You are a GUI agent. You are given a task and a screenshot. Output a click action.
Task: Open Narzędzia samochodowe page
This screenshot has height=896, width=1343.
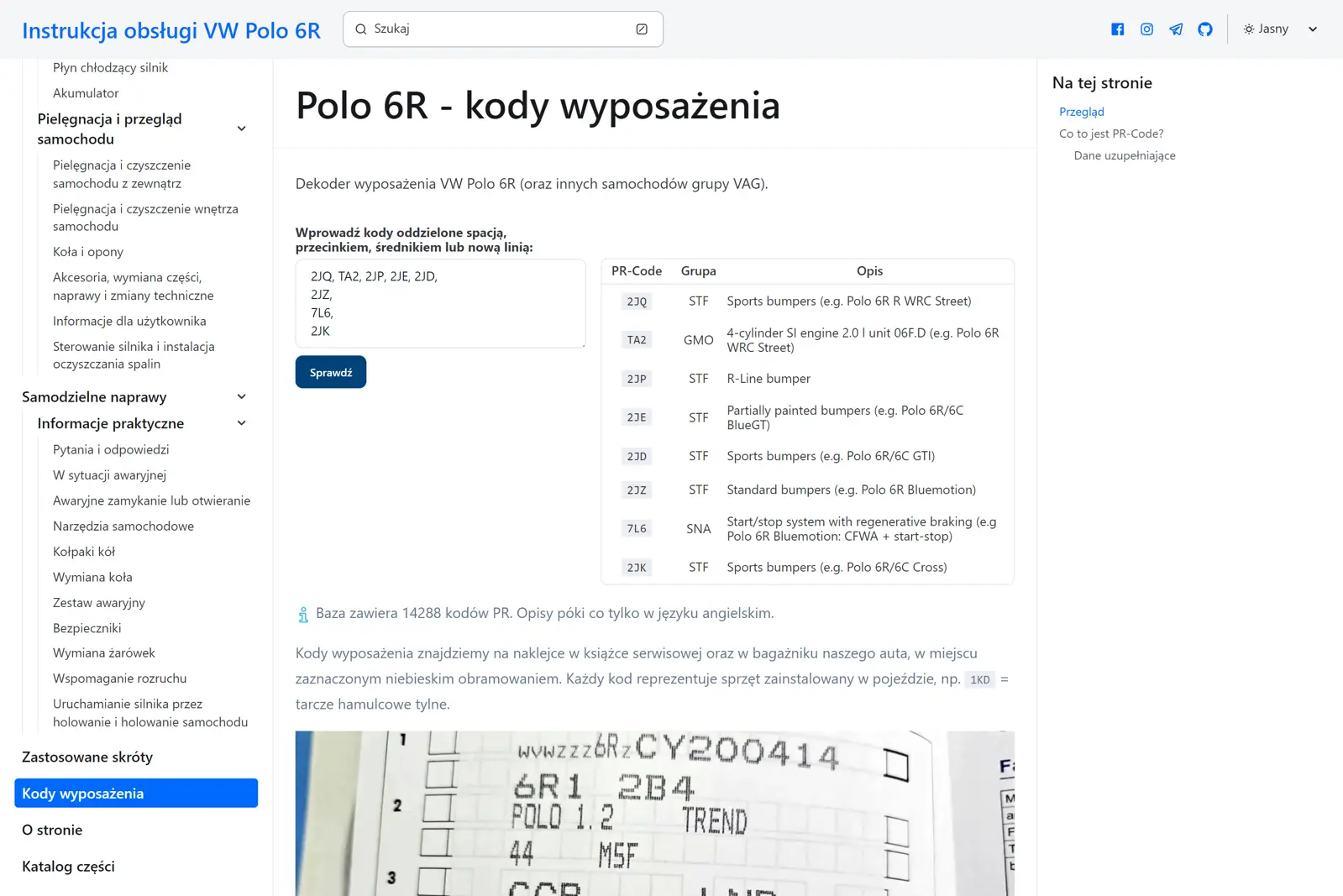coord(123,526)
